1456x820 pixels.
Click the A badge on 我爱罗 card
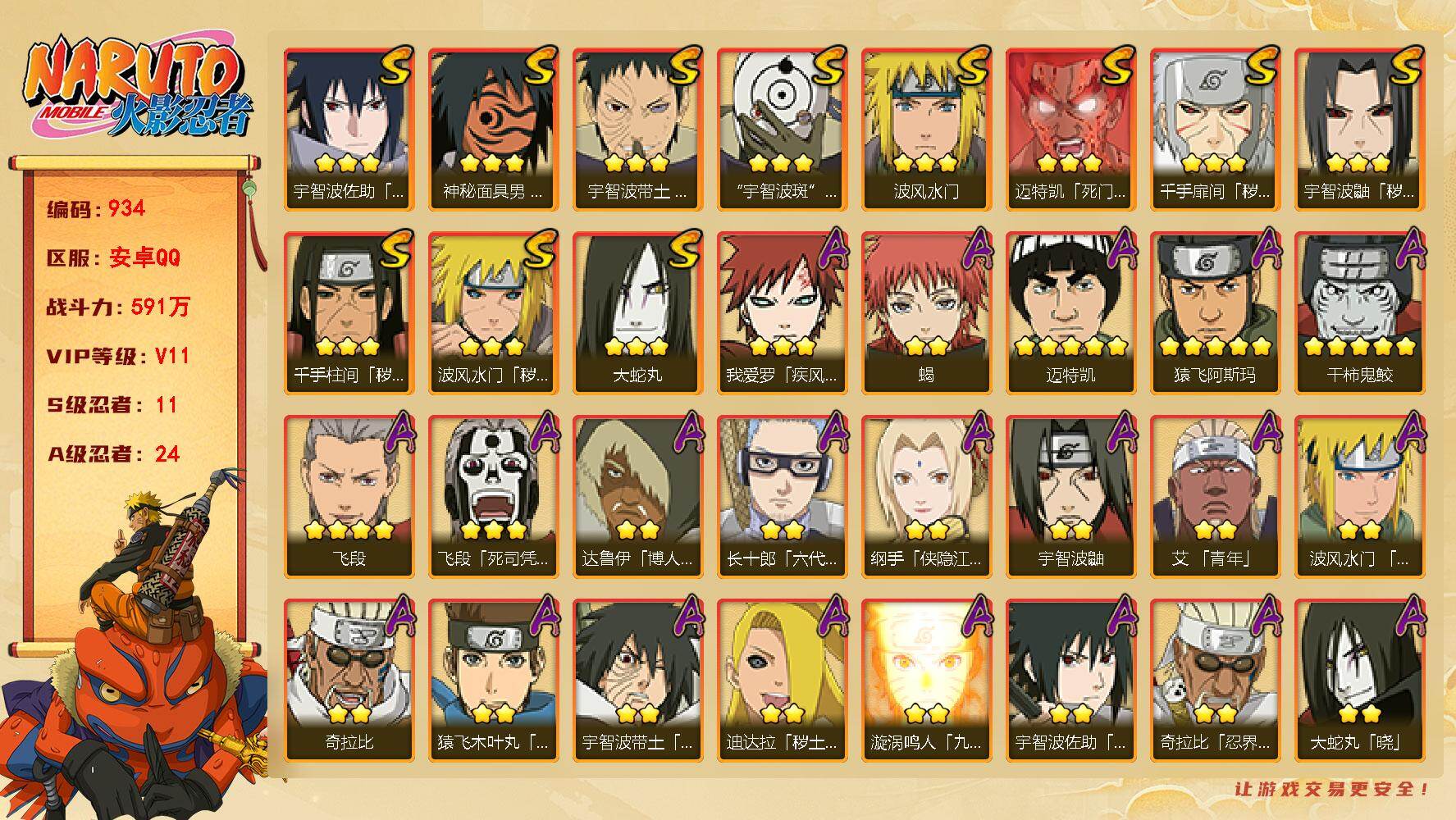(x=830, y=248)
